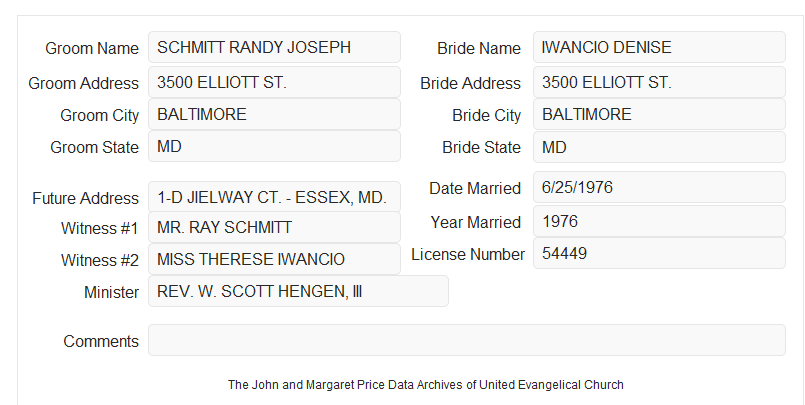The height and width of the screenshot is (405, 805).
Task: Select the Bride Name input field
Action: [659, 47]
